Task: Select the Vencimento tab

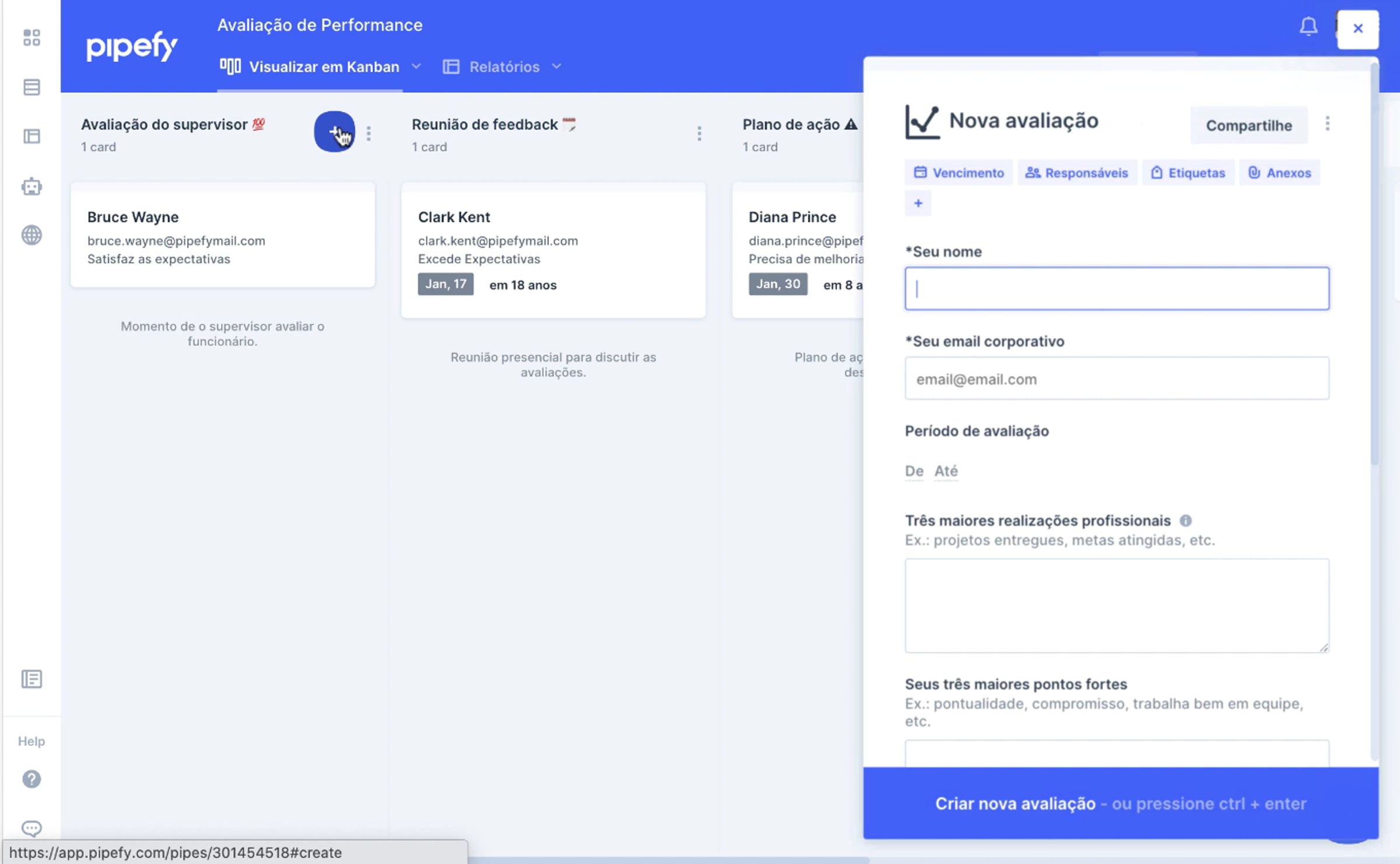Action: 959,173
